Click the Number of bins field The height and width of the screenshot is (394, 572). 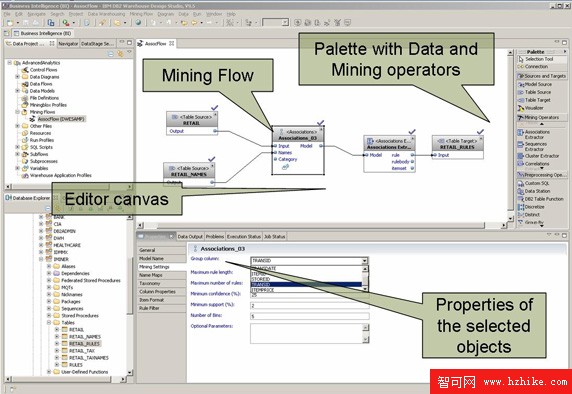[310, 316]
